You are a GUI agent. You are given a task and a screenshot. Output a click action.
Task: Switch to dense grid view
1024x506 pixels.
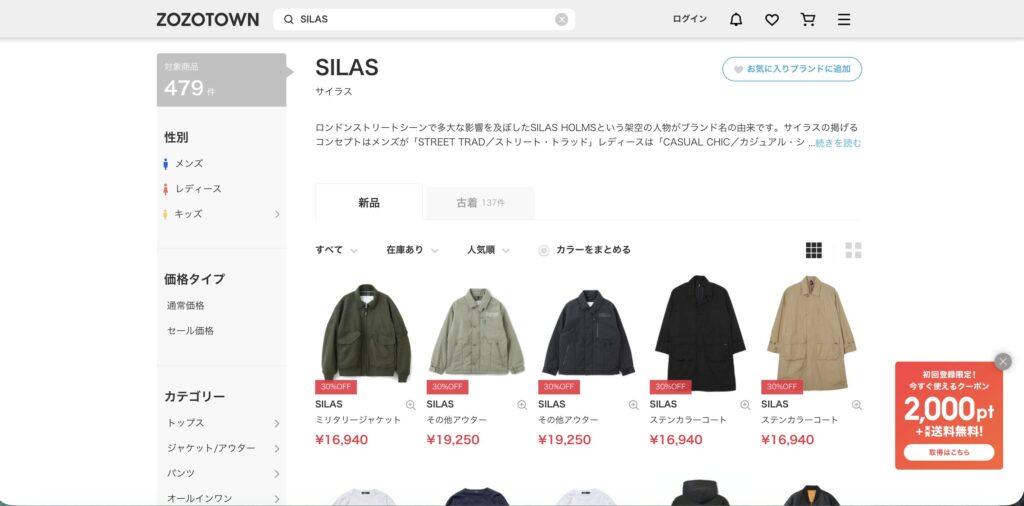(814, 250)
